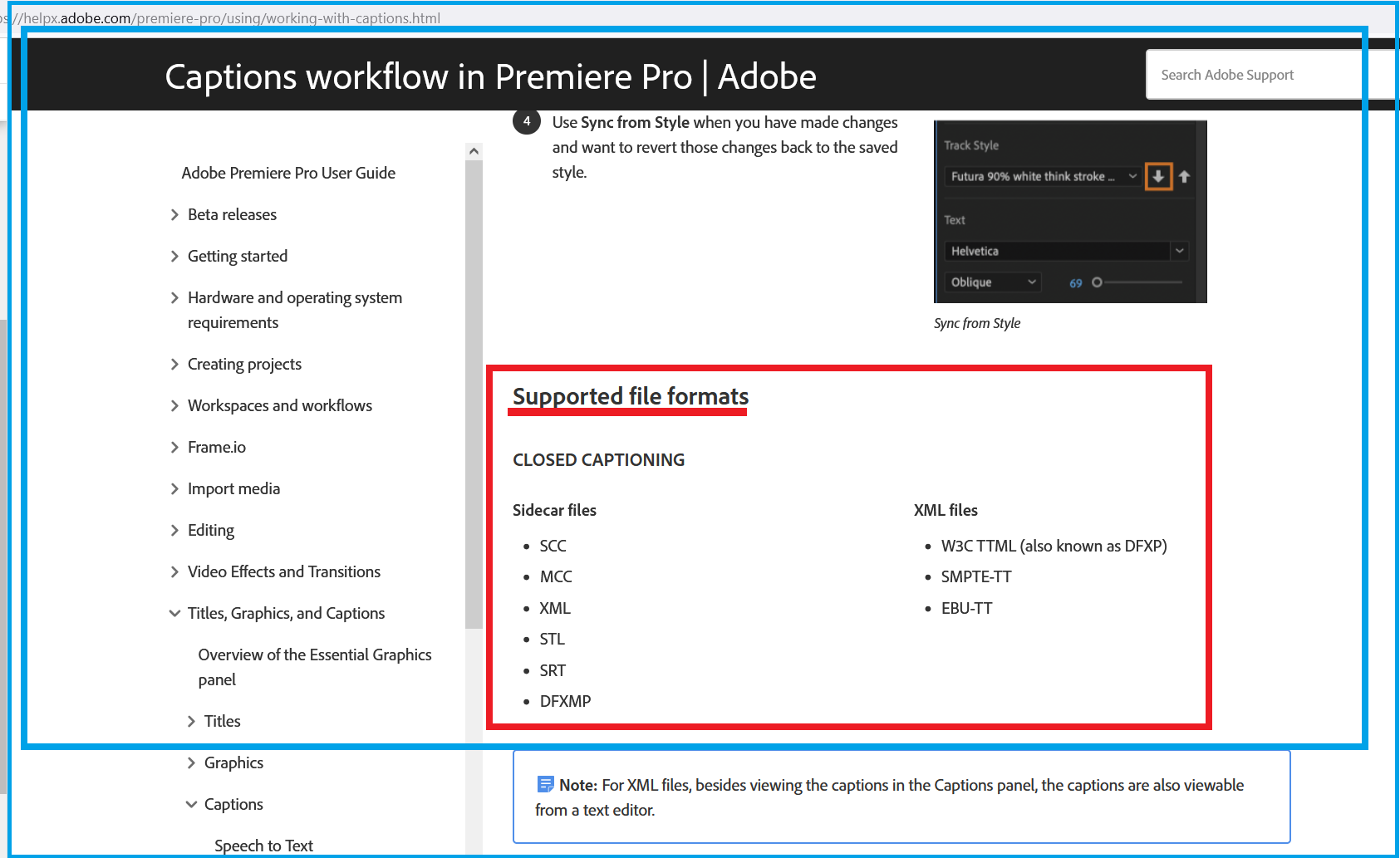Open the Speech to Text page
The image size is (1400, 858).
coord(263,845)
